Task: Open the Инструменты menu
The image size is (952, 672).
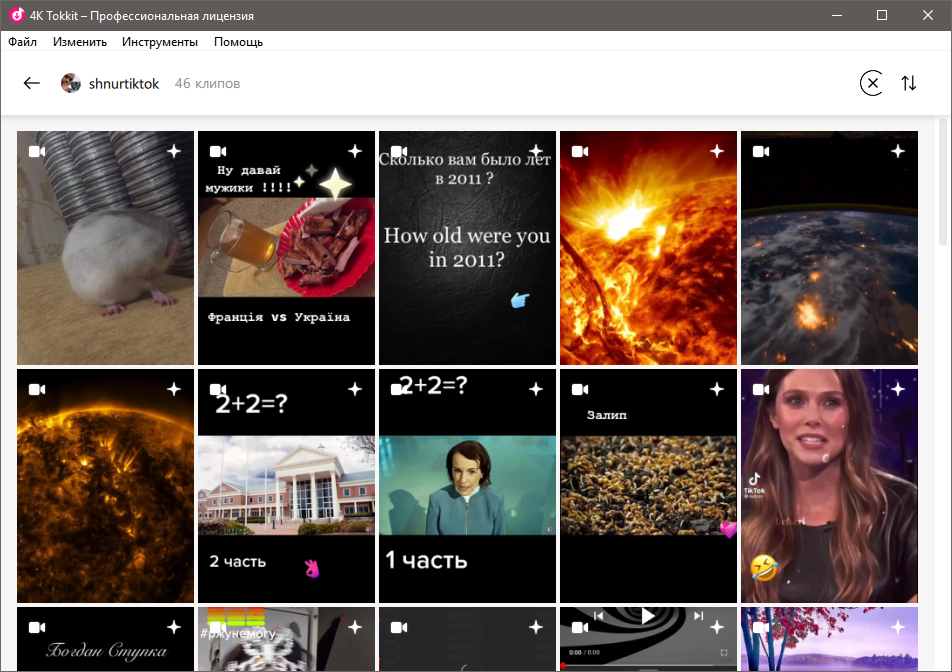Action: 160,42
